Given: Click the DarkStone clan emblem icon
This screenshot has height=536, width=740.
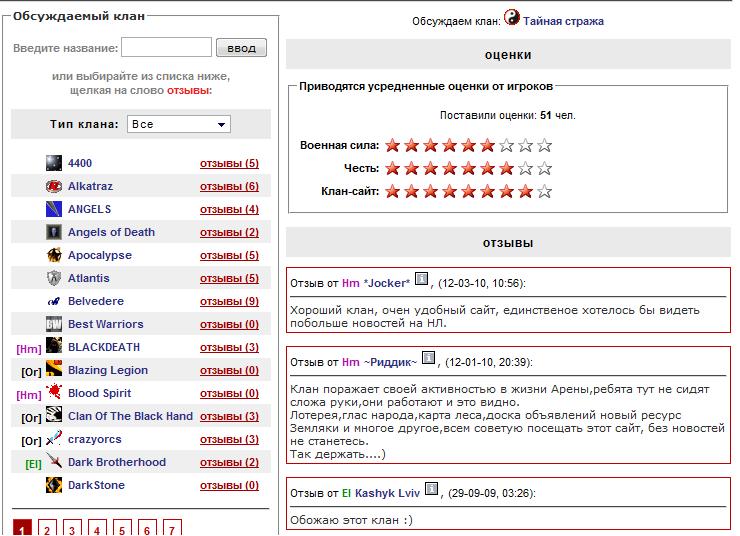Looking at the screenshot, I should point(54,485).
